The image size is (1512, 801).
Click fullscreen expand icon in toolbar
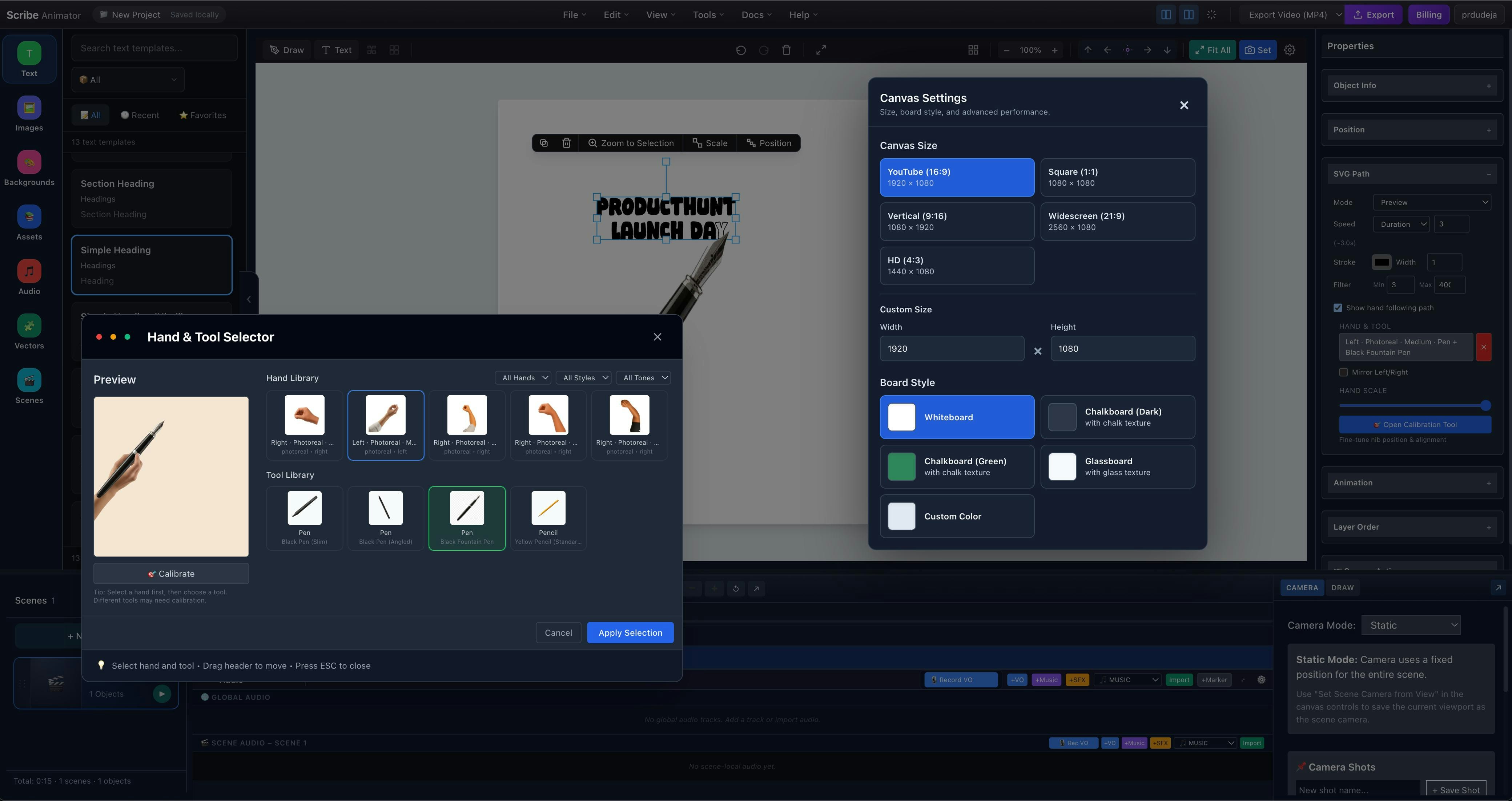pos(821,50)
